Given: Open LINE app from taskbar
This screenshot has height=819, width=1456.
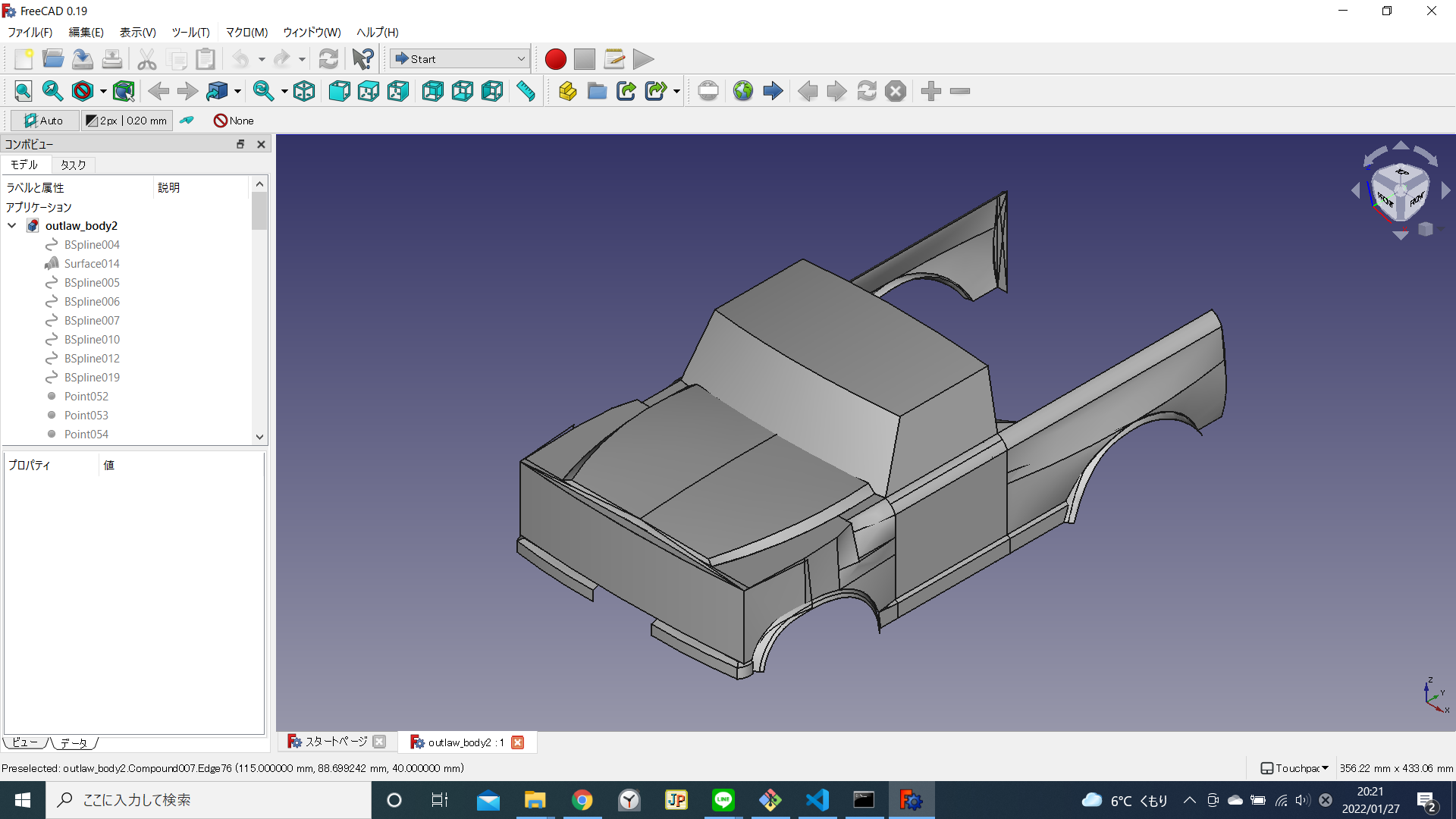Looking at the screenshot, I should 723,800.
